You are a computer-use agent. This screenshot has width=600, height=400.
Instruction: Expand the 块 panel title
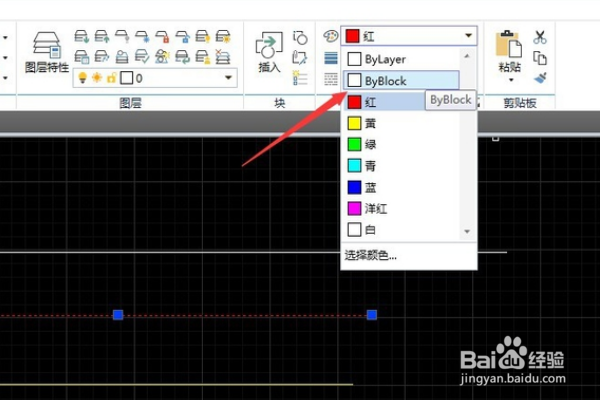[x=280, y=103]
